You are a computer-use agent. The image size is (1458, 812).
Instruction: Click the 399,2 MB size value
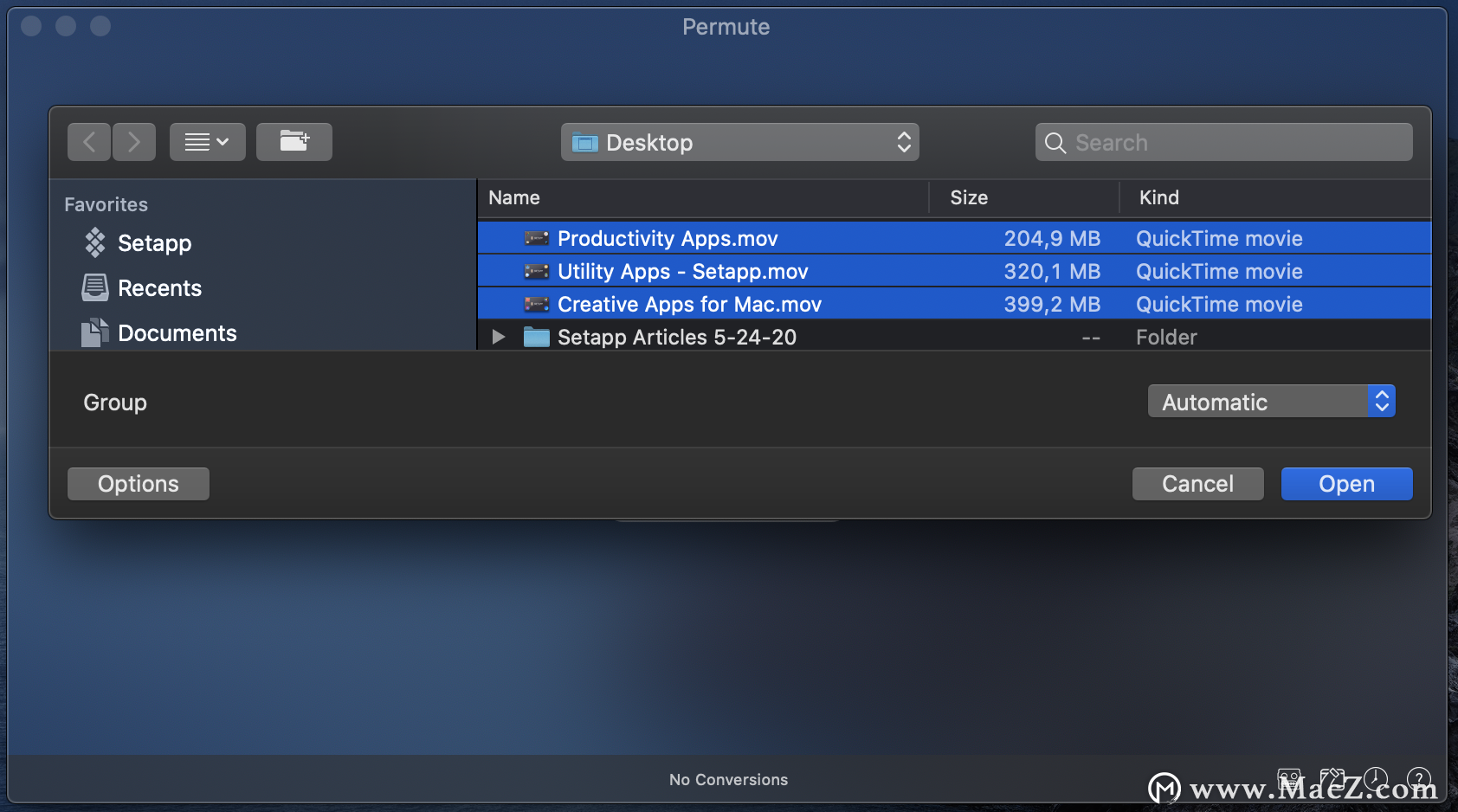pyautogui.click(x=1052, y=304)
